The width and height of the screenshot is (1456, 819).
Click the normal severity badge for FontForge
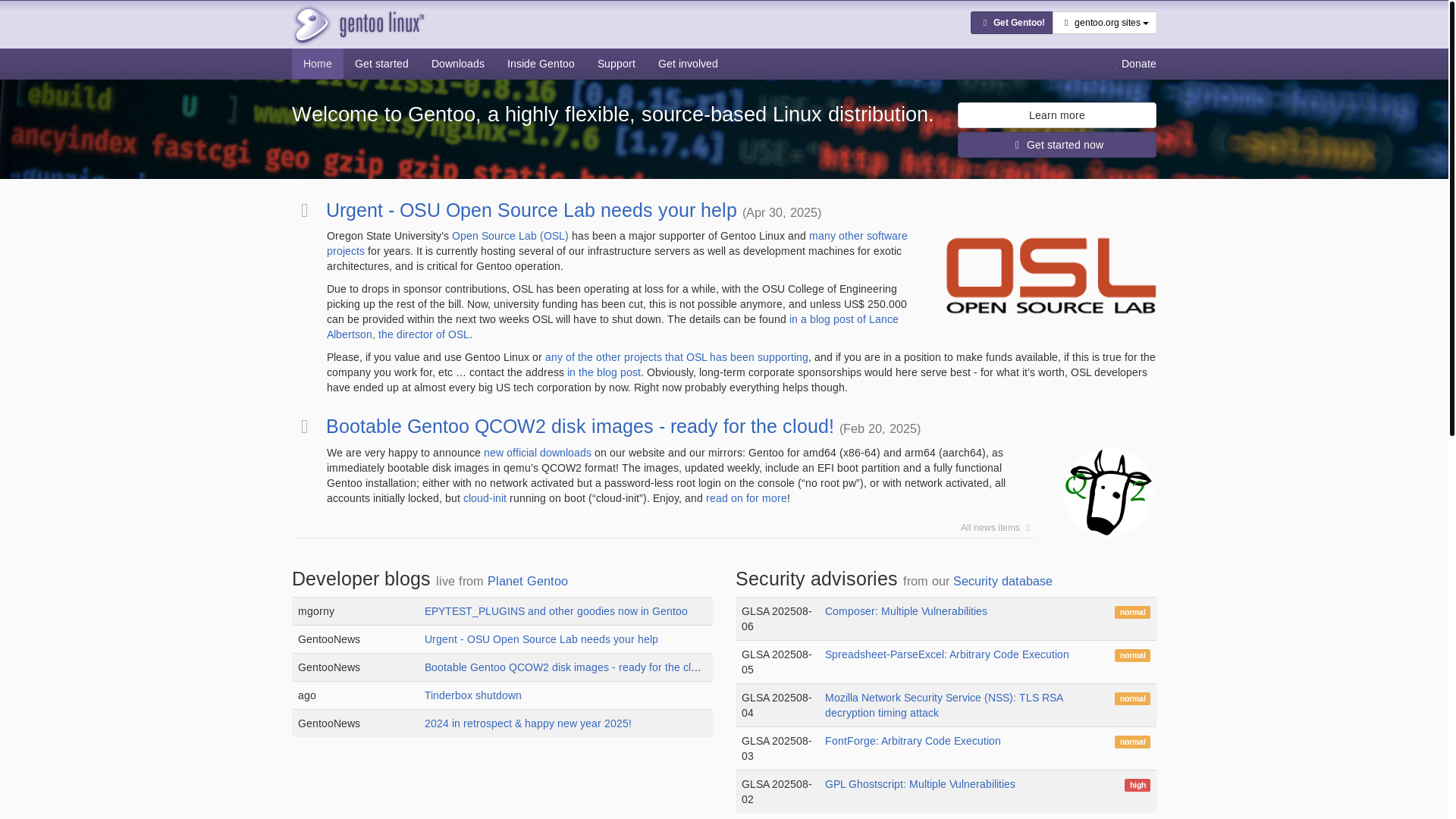(x=1132, y=742)
